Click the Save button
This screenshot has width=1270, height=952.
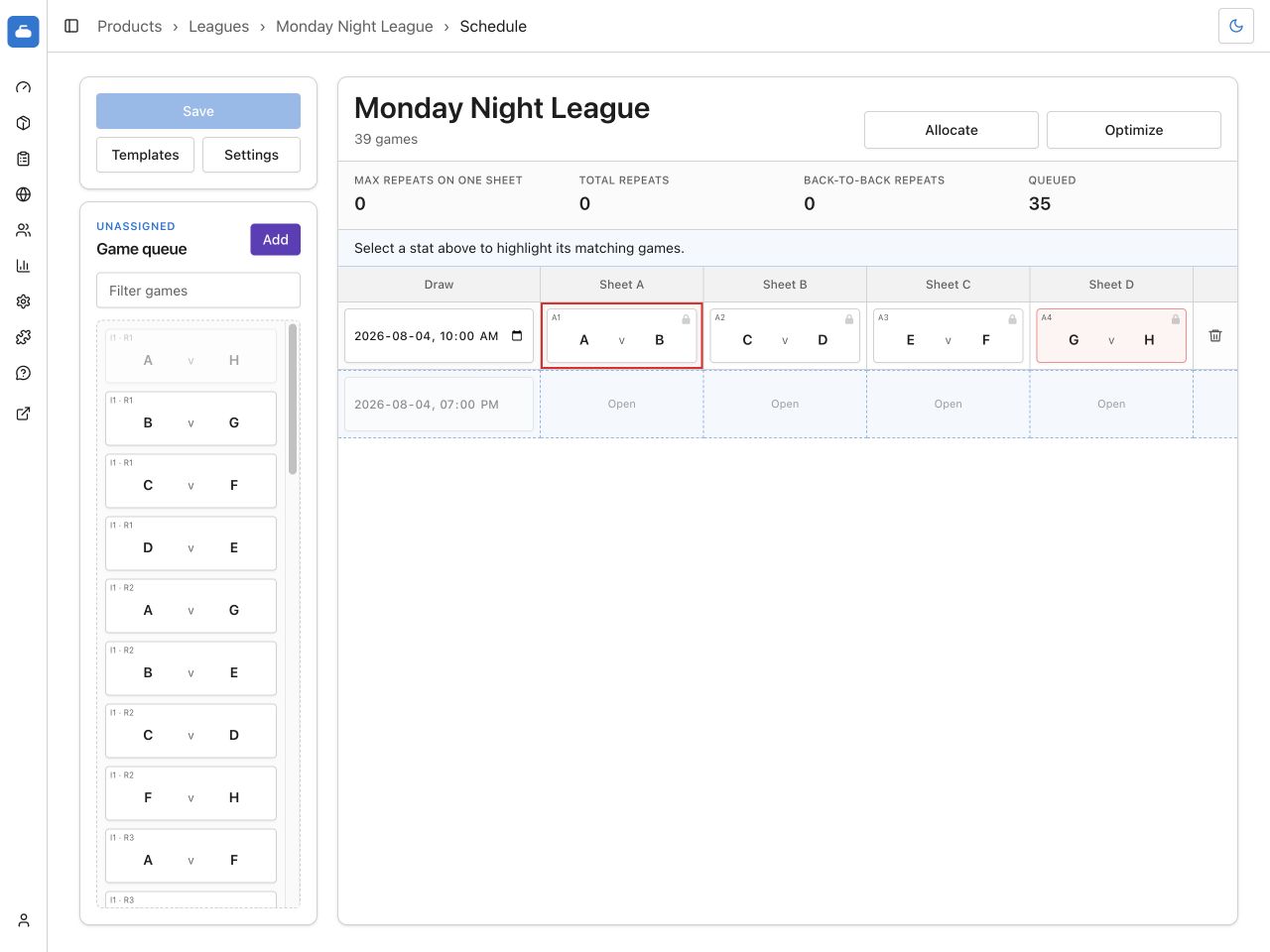pyautogui.click(x=198, y=111)
